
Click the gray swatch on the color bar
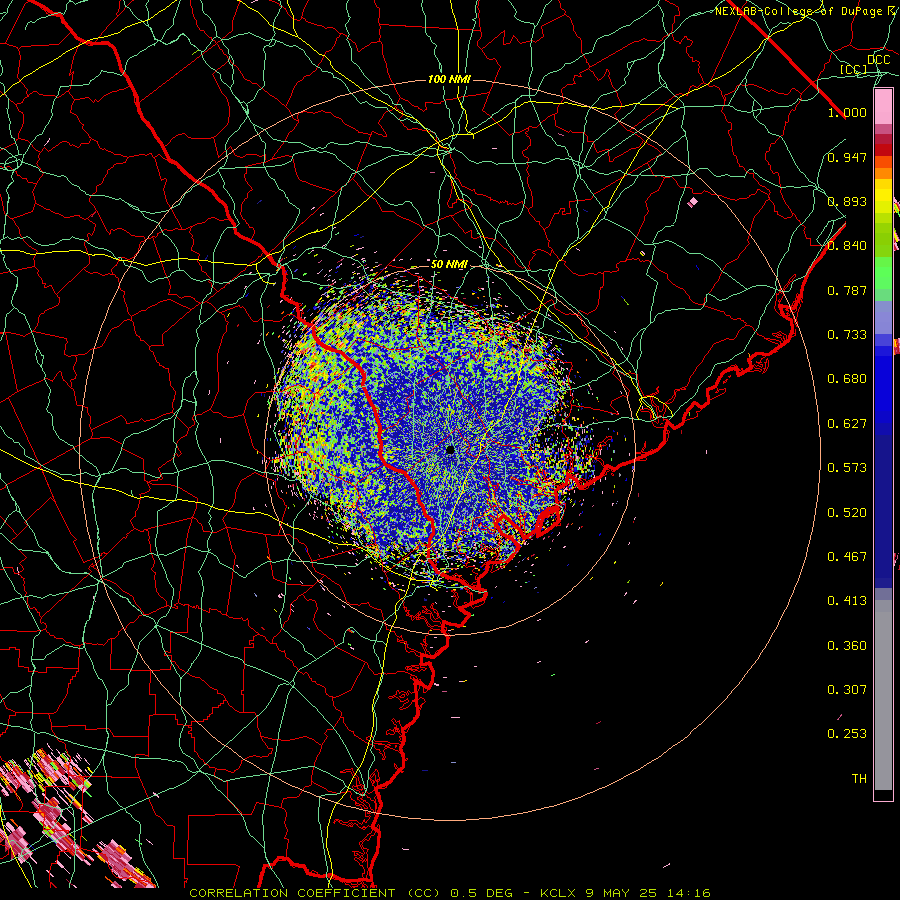point(883,695)
